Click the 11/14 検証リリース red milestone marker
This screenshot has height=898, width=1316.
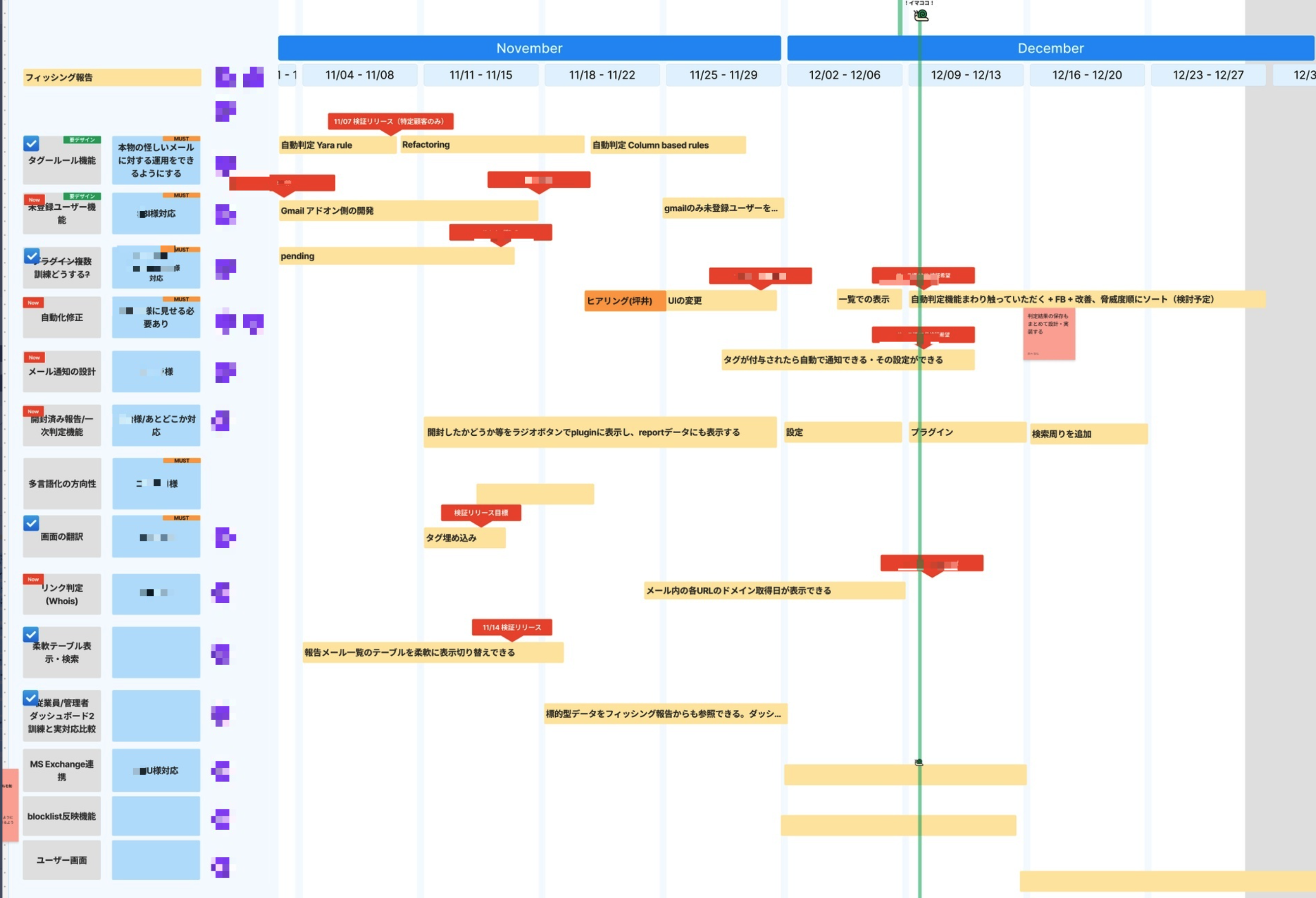(512, 627)
